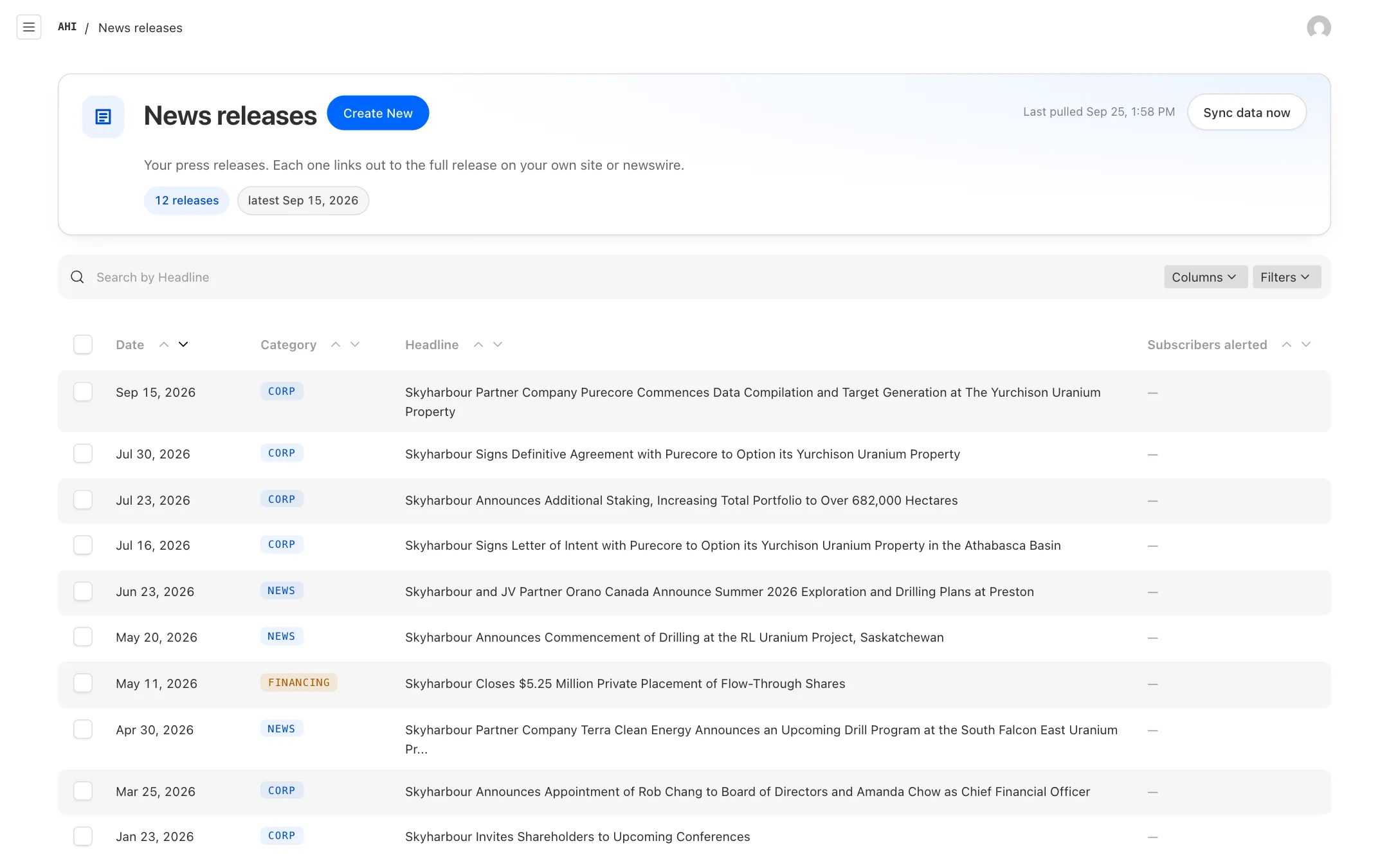Screen dimensions: 1389x868
Task: Sort Subscribers alerted ascending arrow
Action: pyautogui.click(x=1287, y=345)
